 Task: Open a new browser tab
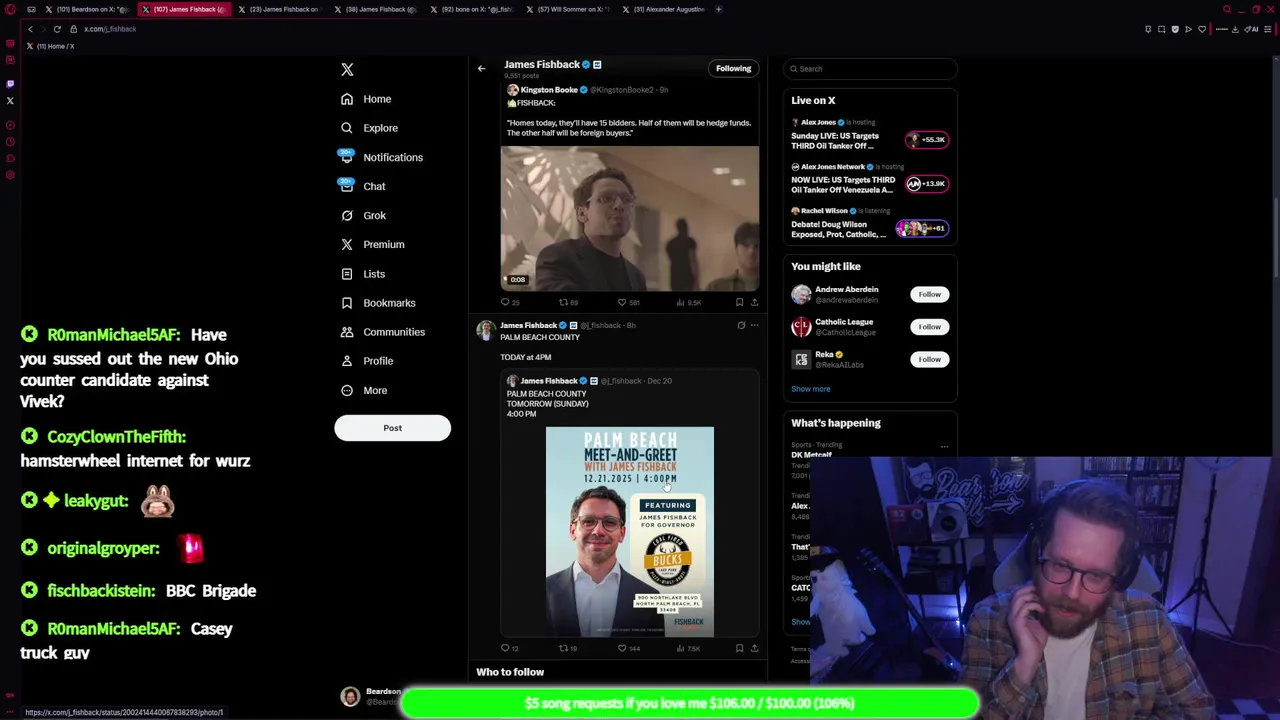[719, 9]
